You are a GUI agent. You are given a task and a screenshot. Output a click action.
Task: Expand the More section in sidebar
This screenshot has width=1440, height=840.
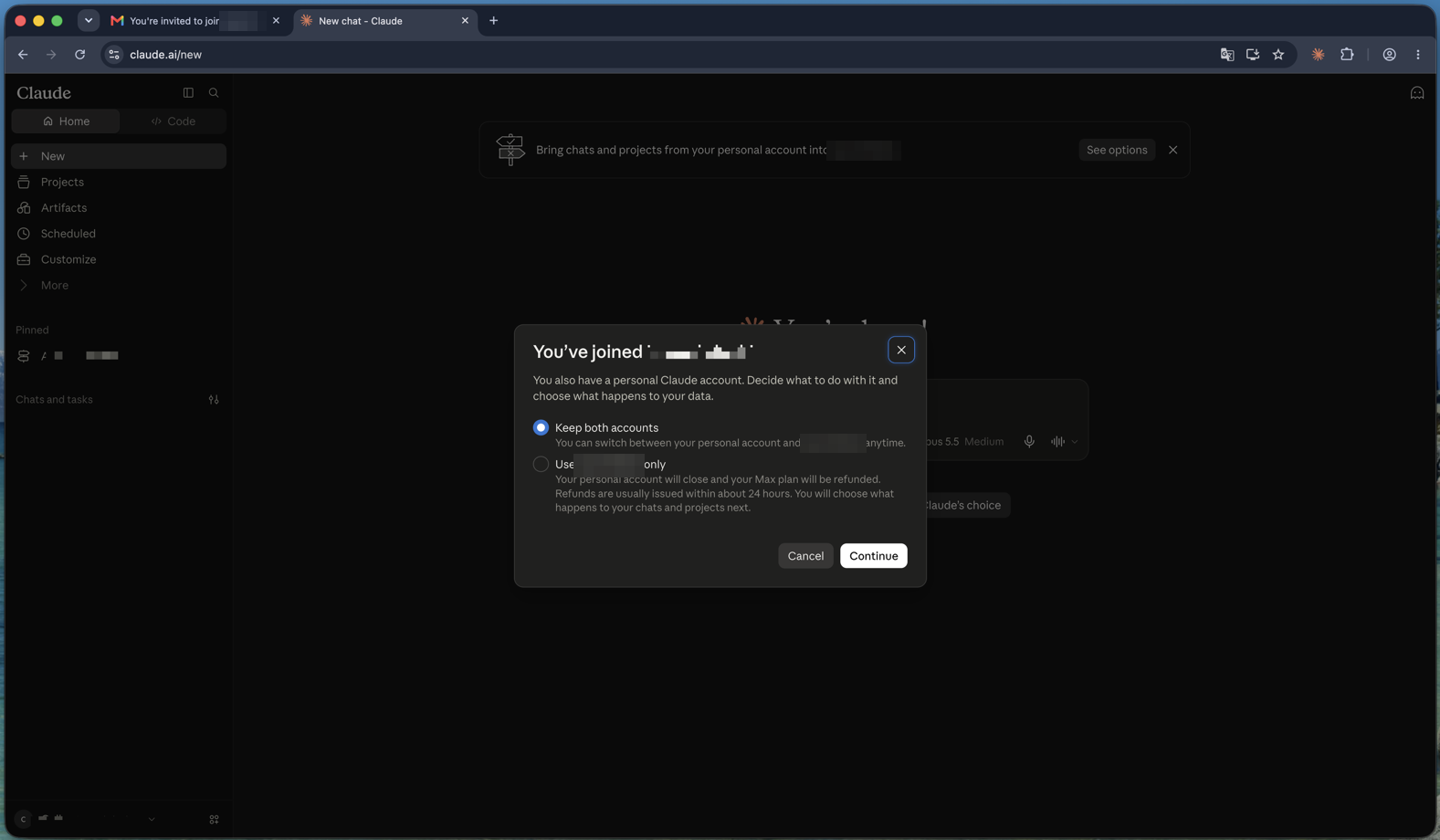coord(119,285)
